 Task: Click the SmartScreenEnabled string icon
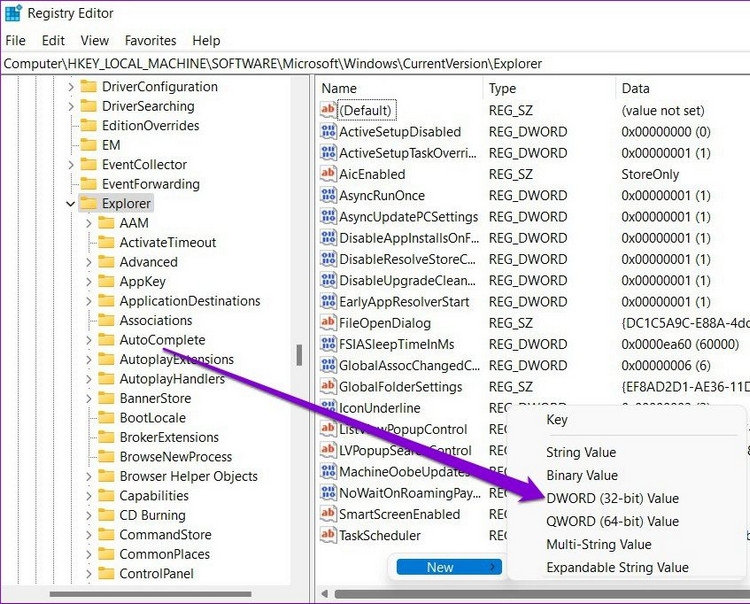click(x=328, y=514)
